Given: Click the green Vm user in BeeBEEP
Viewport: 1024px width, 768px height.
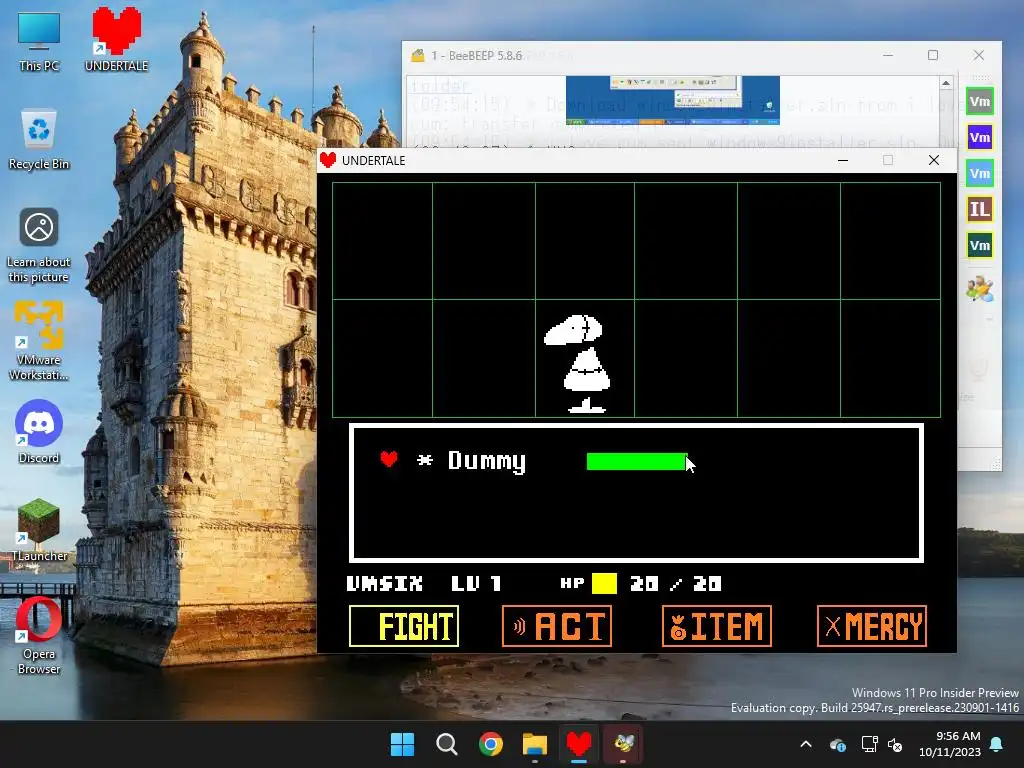Looking at the screenshot, I should tap(980, 101).
